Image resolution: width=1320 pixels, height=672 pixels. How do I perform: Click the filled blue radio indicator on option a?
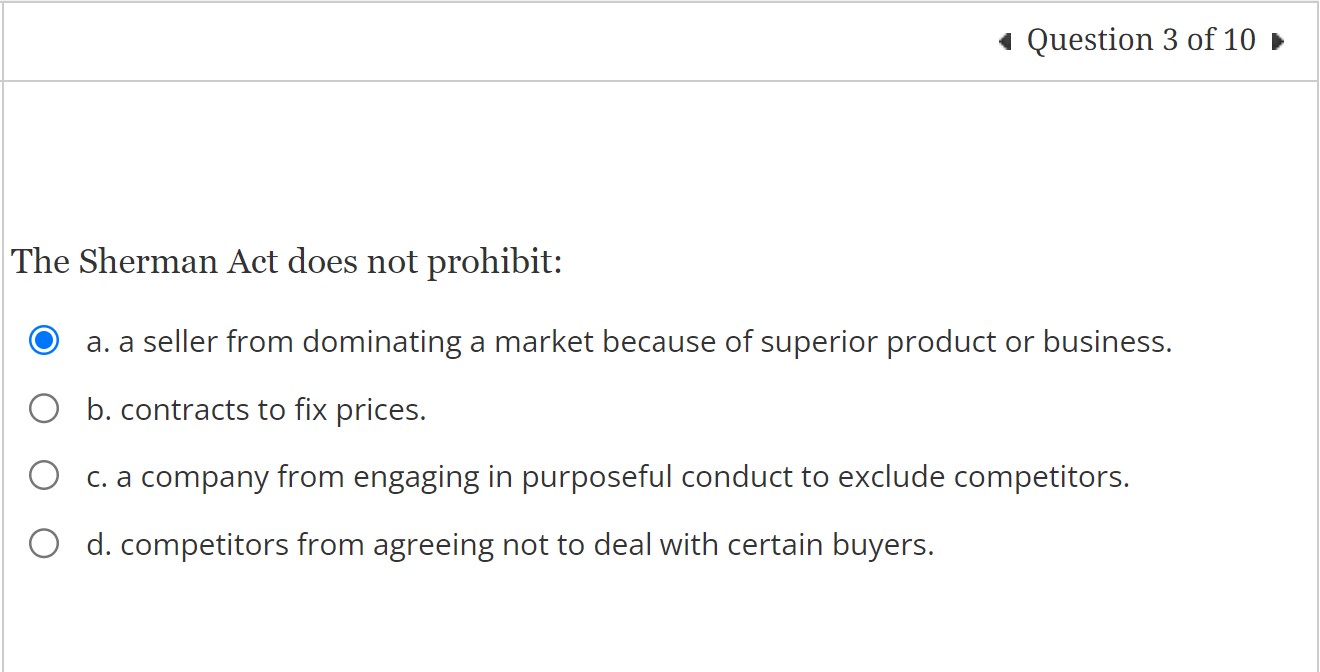[44, 340]
